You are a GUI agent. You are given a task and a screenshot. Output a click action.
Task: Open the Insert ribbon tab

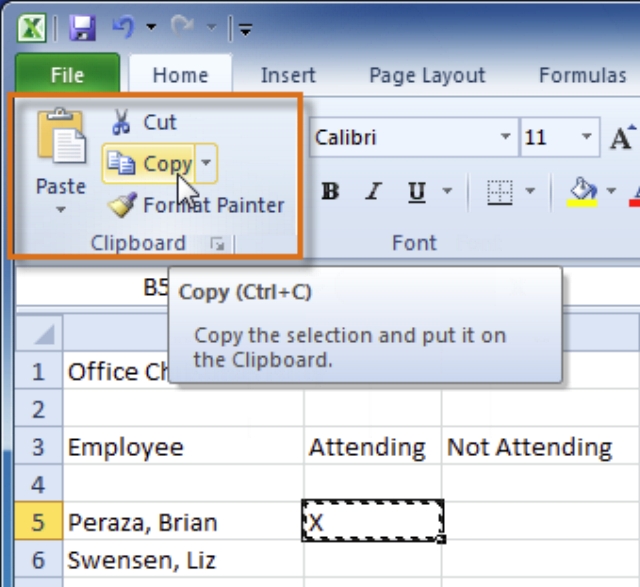tap(288, 75)
